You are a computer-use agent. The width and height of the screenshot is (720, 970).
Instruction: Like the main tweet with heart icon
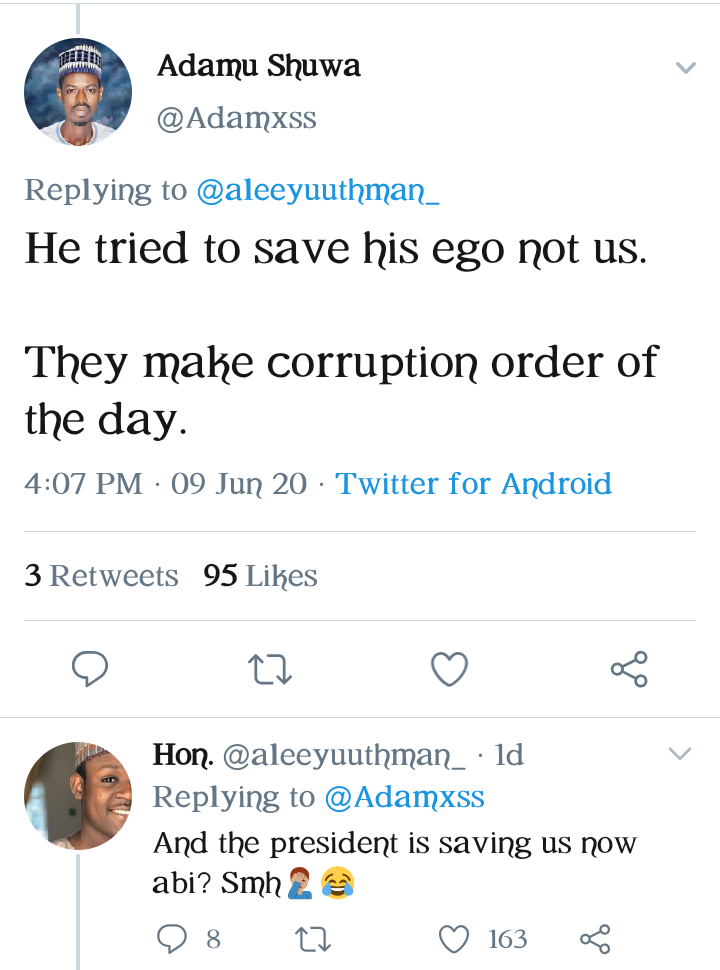point(449,669)
